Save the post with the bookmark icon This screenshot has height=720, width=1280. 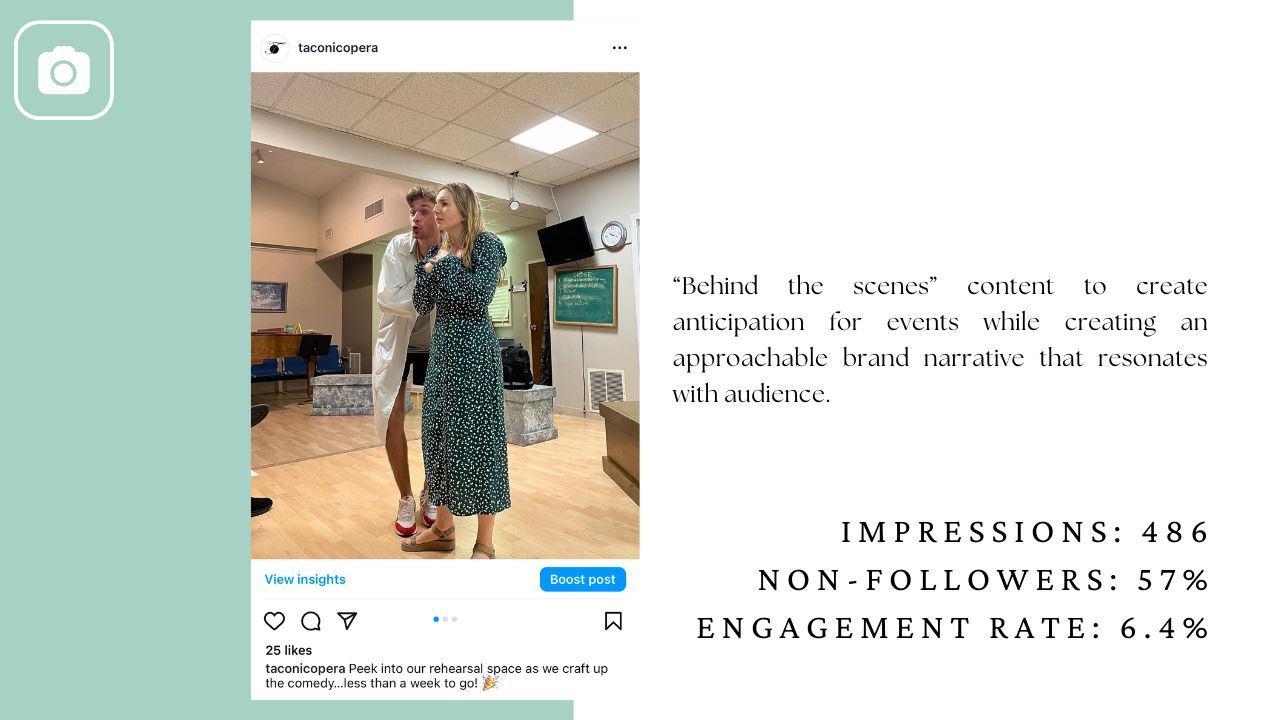pos(613,621)
